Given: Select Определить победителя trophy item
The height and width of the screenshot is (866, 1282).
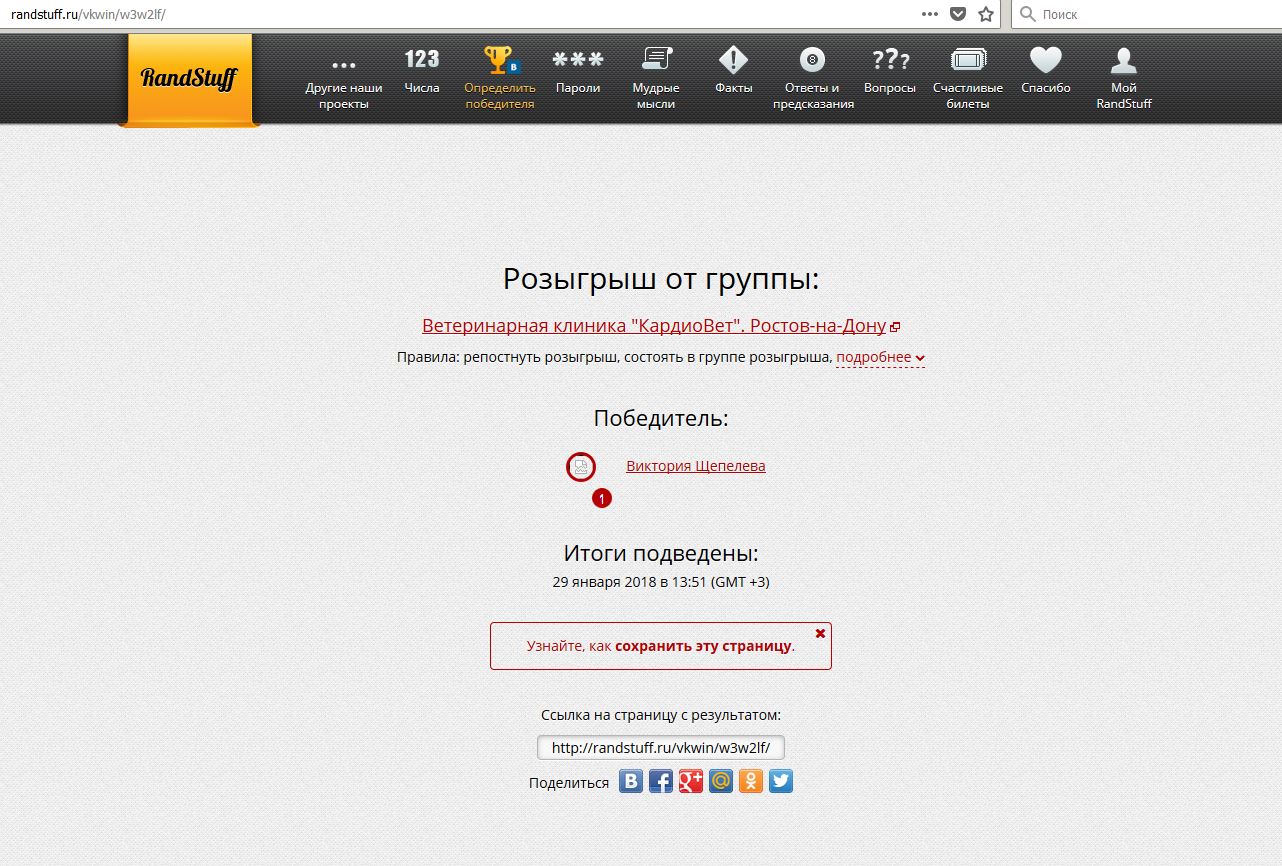Looking at the screenshot, I should [499, 80].
